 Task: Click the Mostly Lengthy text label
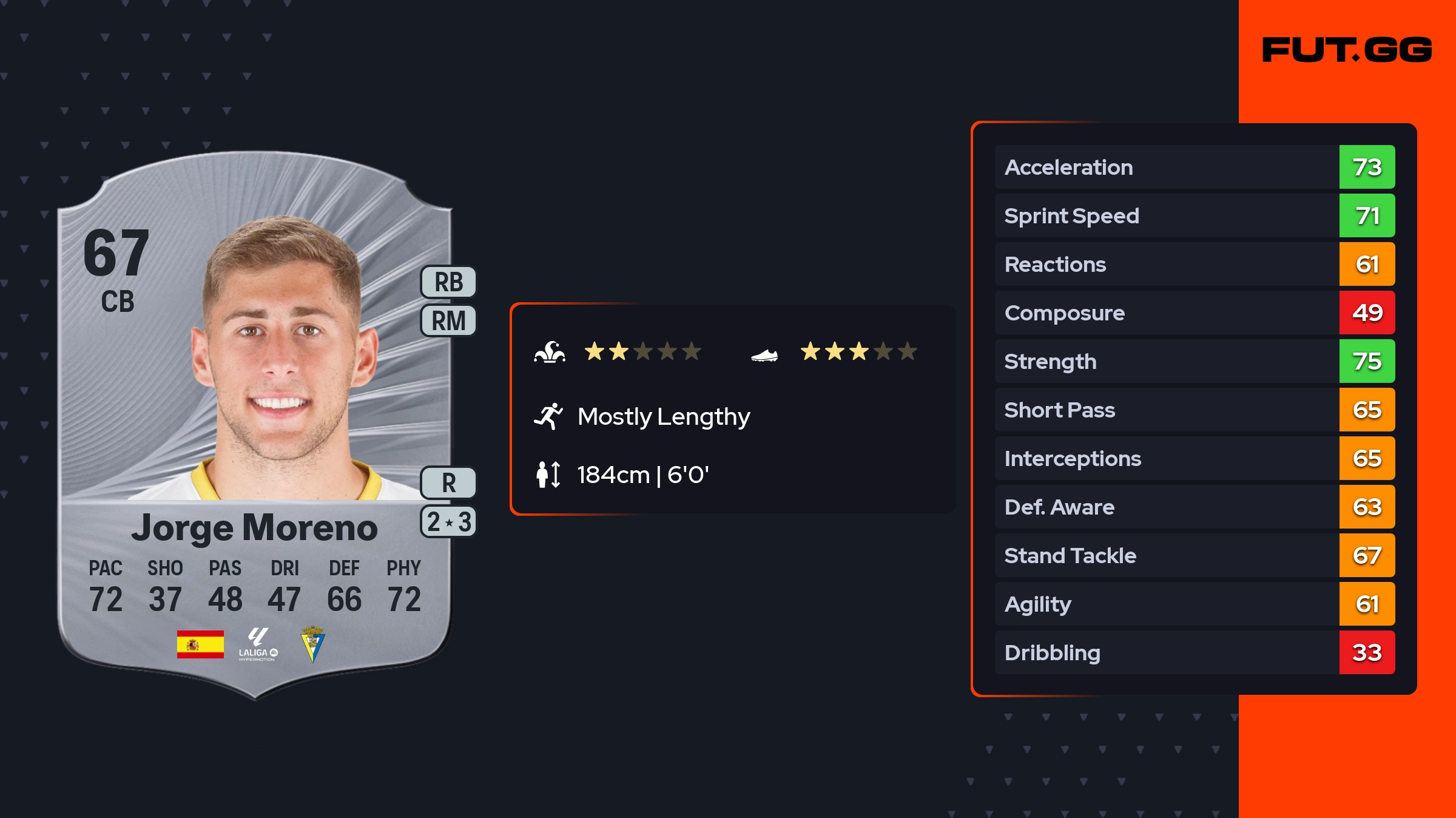(664, 417)
